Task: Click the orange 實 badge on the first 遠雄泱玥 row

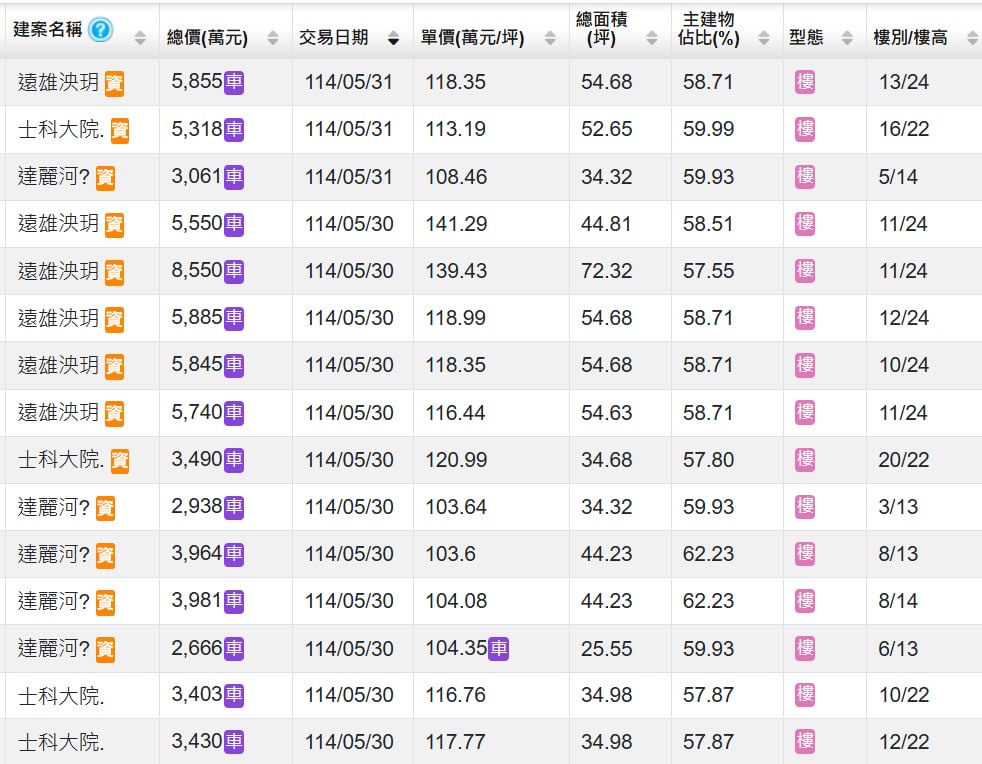Action: (x=114, y=83)
